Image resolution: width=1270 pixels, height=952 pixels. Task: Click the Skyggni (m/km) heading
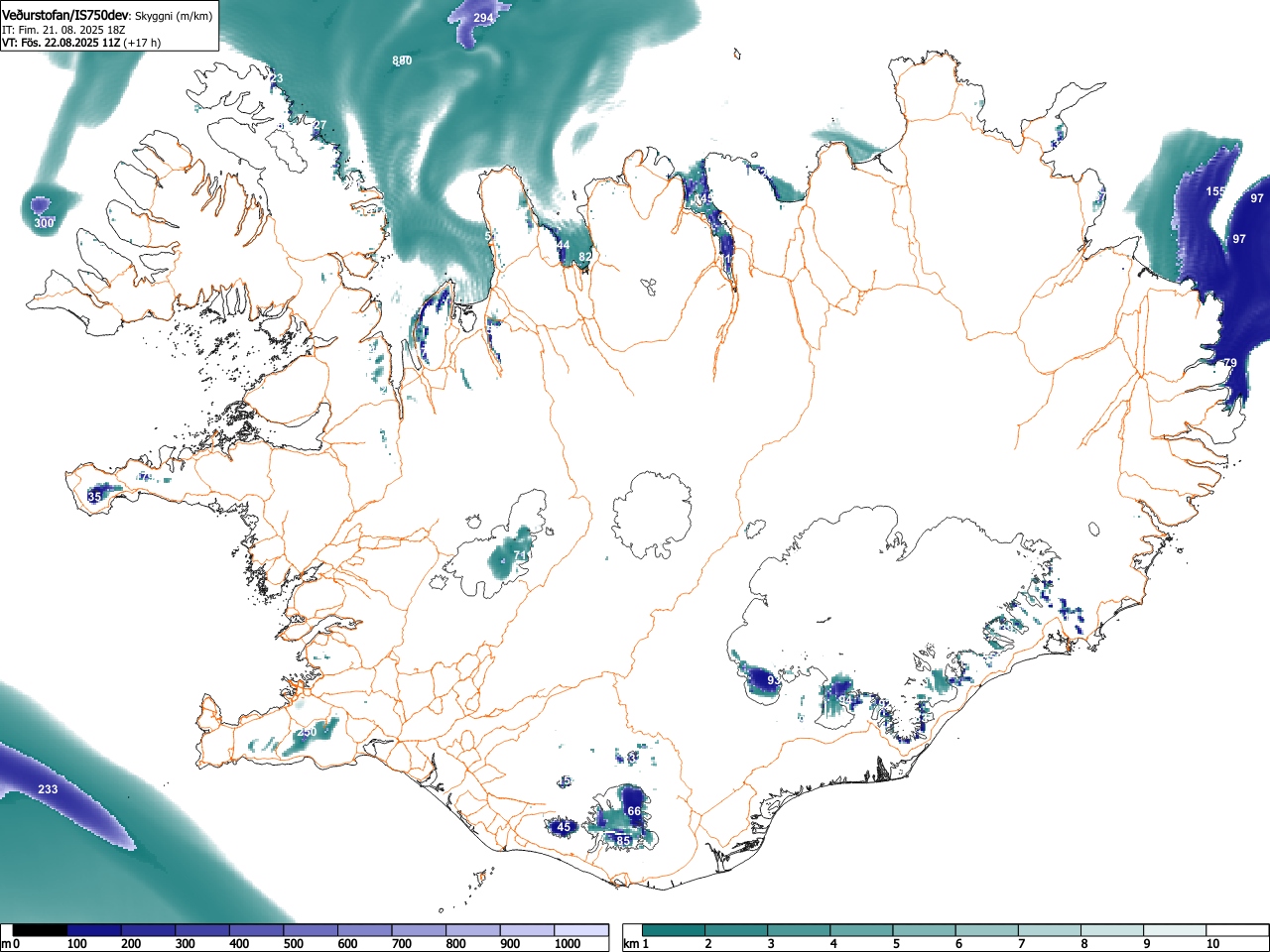click(x=173, y=16)
